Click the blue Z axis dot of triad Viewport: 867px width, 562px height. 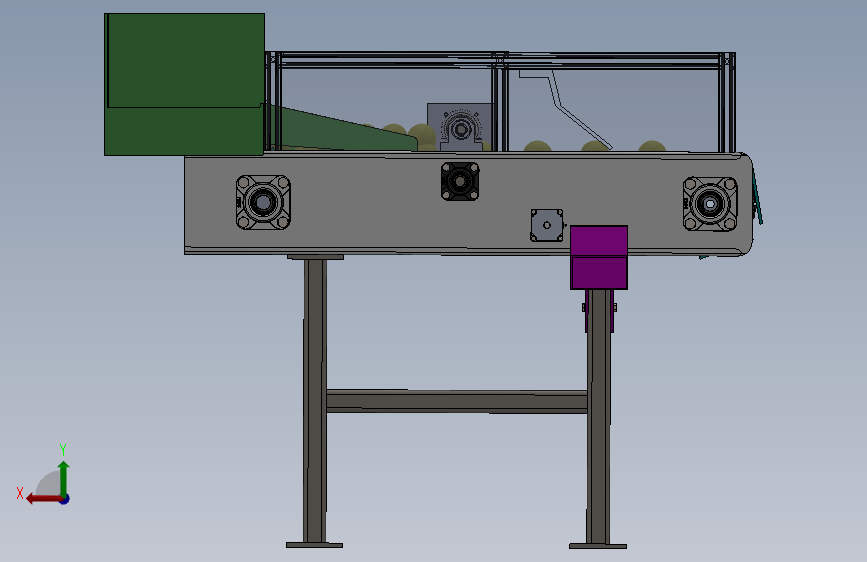click(x=65, y=500)
